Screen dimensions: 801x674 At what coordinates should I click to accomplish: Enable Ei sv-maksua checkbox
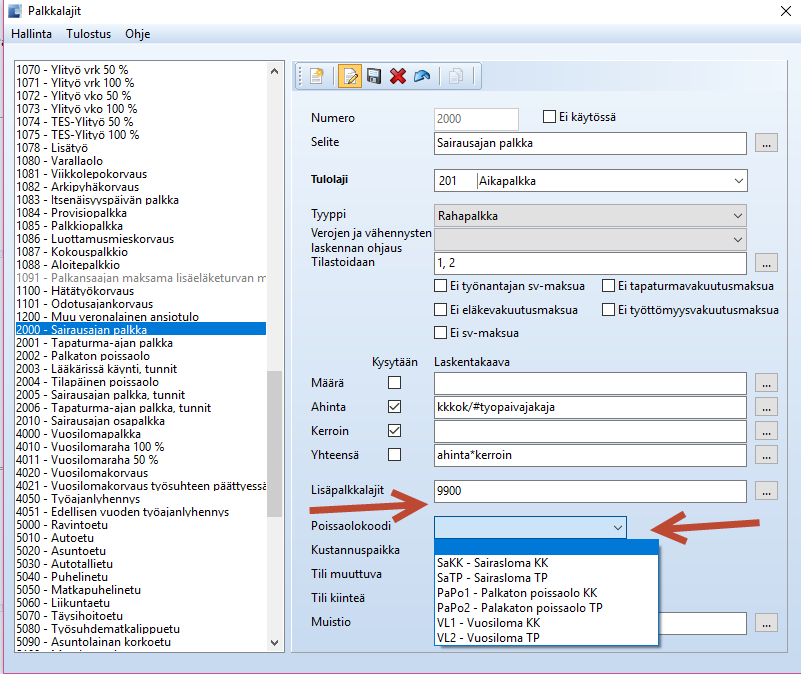440,333
